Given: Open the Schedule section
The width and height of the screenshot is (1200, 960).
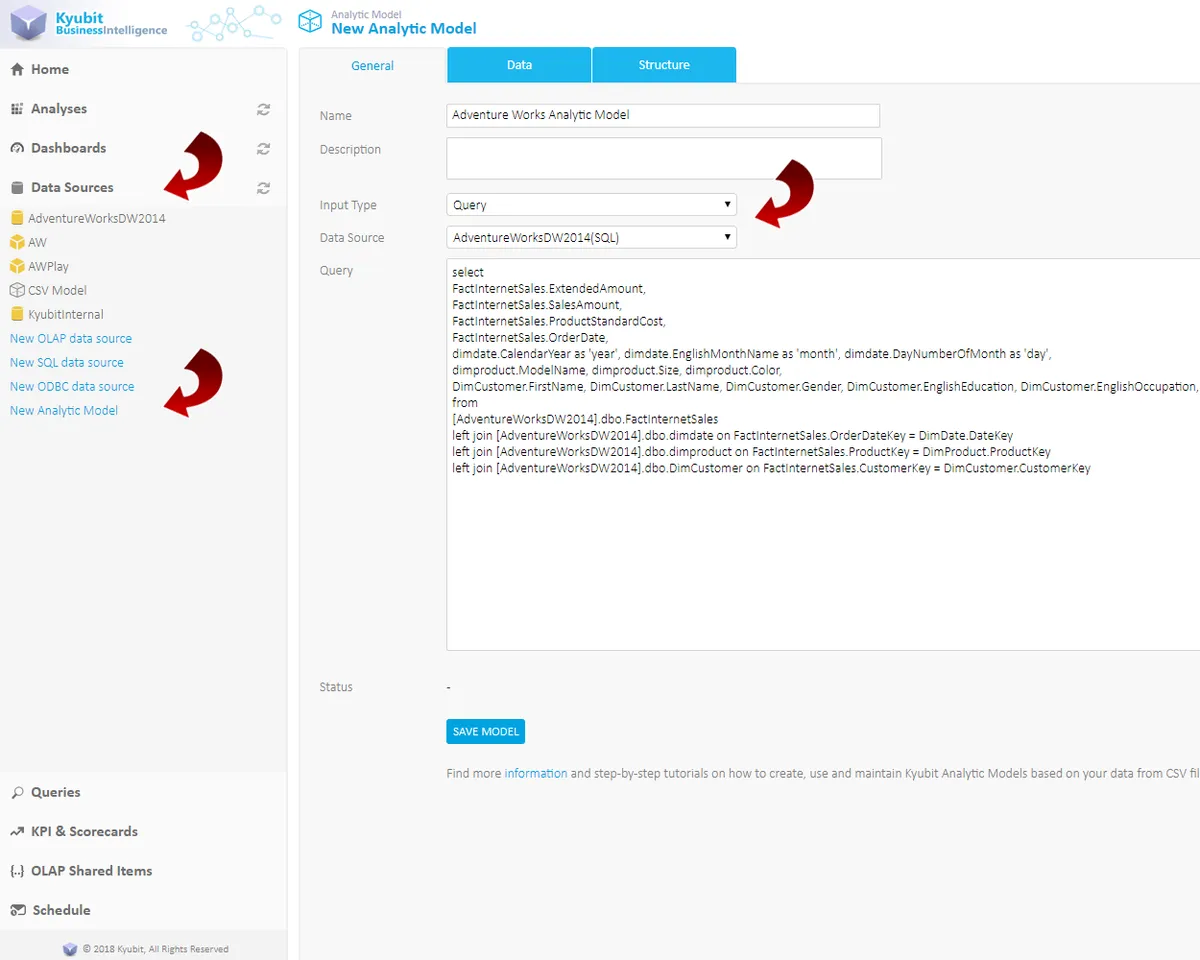Looking at the screenshot, I should click(61, 910).
